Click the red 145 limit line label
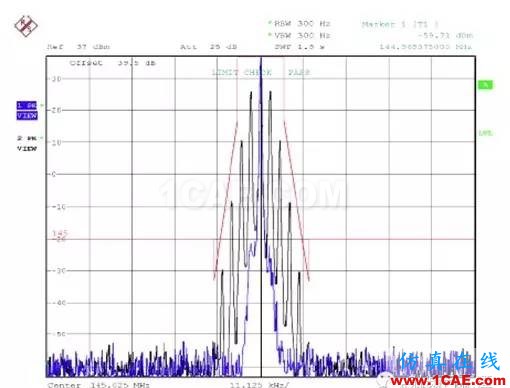The height and width of the screenshot is (388, 510). tap(60, 233)
